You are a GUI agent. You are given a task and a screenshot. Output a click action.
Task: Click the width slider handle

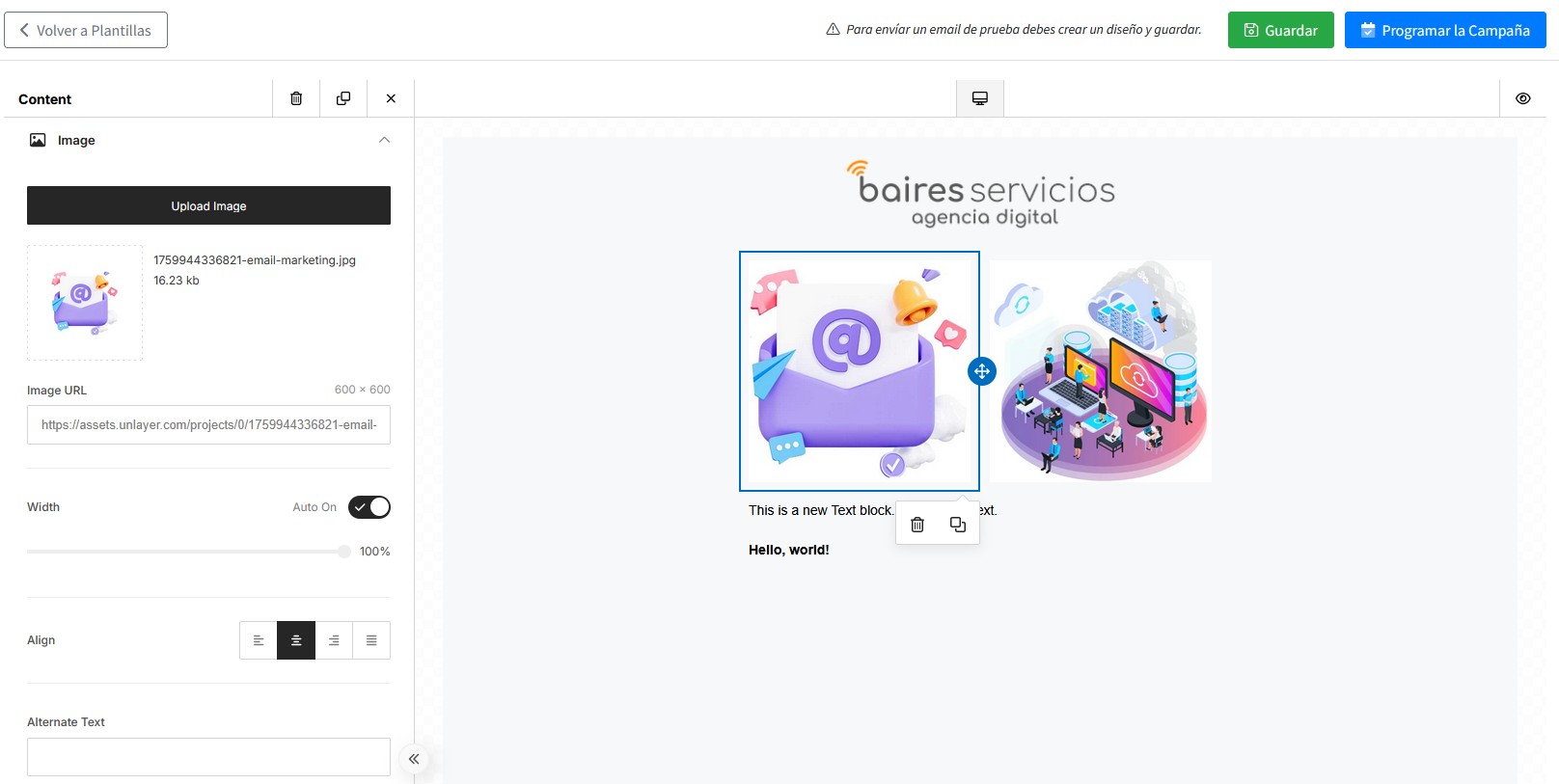point(344,552)
